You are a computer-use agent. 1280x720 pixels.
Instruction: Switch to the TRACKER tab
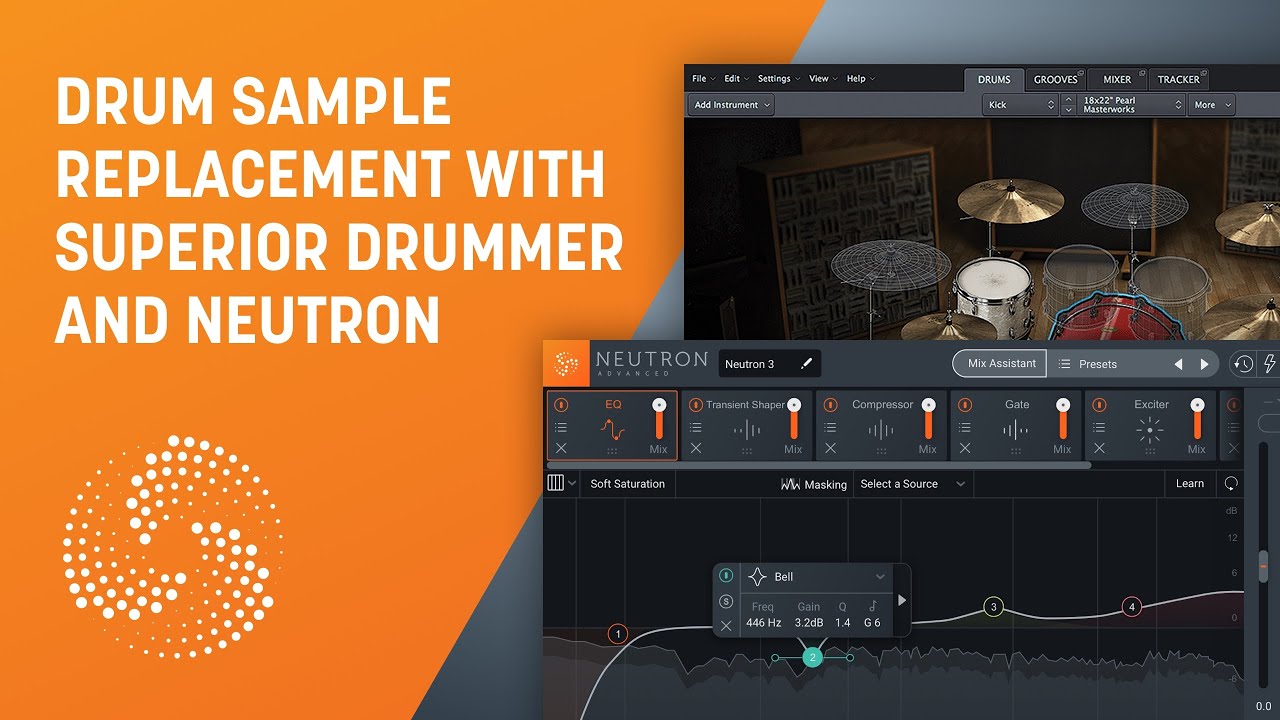click(x=1179, y=79)
